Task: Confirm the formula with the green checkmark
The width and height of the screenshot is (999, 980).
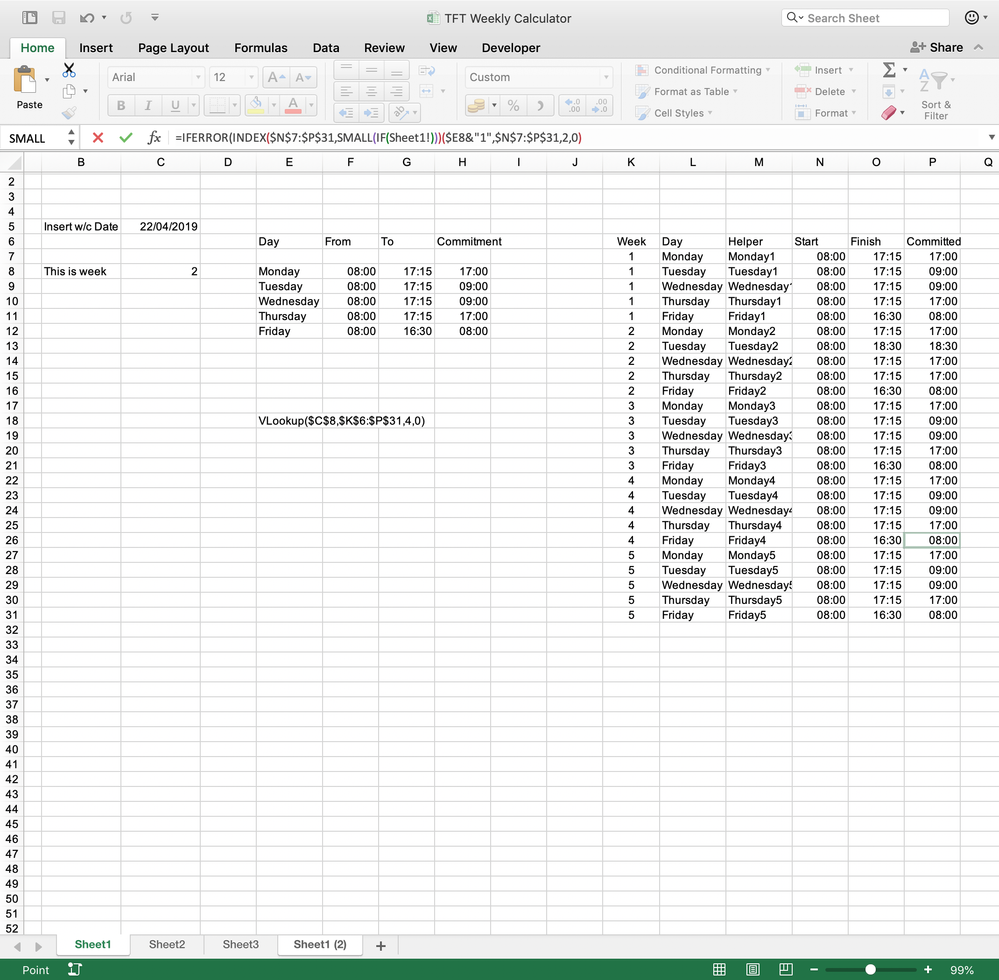Action: [x=124, y=138]
